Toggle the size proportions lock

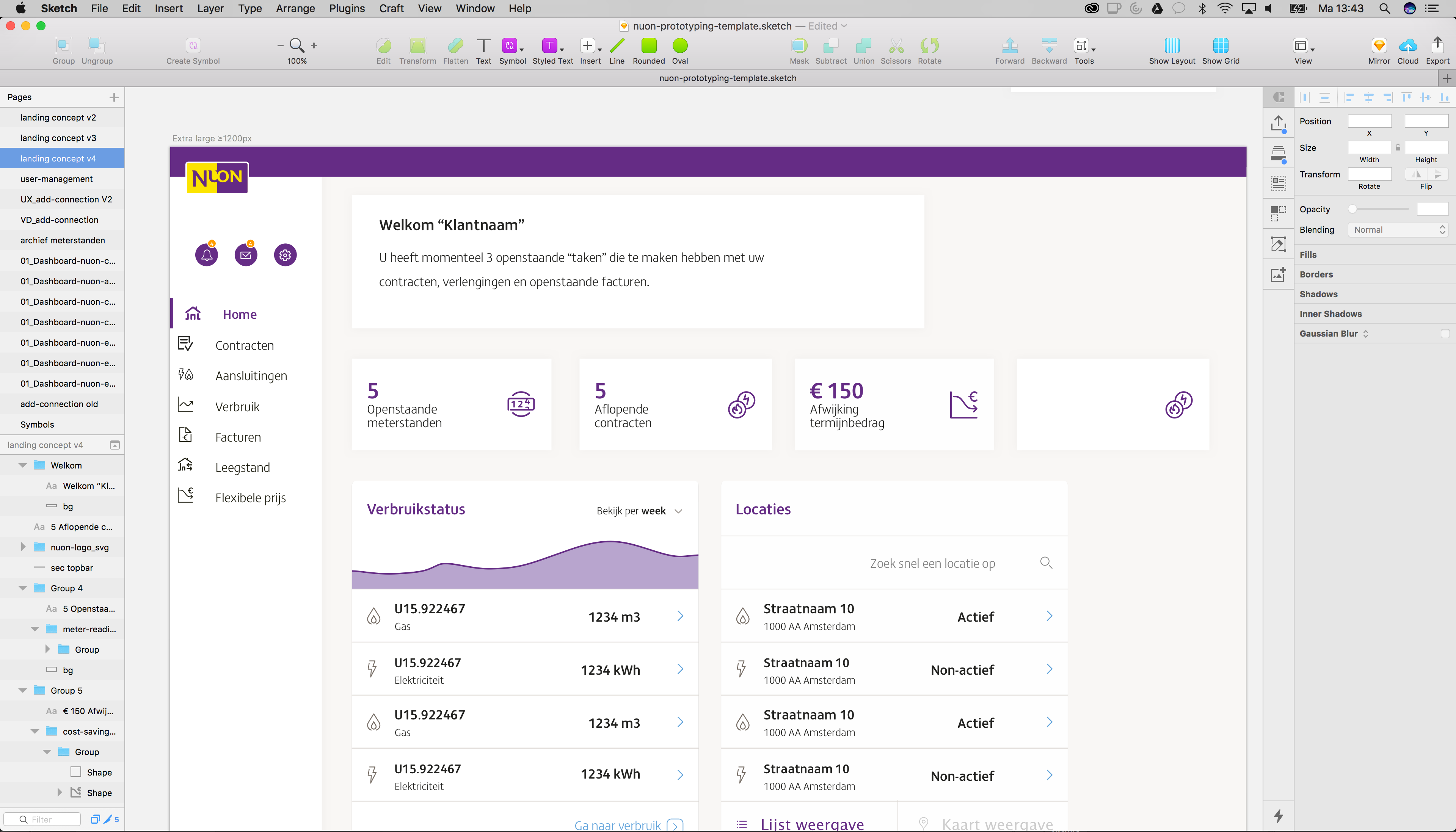pos(1398,147)
